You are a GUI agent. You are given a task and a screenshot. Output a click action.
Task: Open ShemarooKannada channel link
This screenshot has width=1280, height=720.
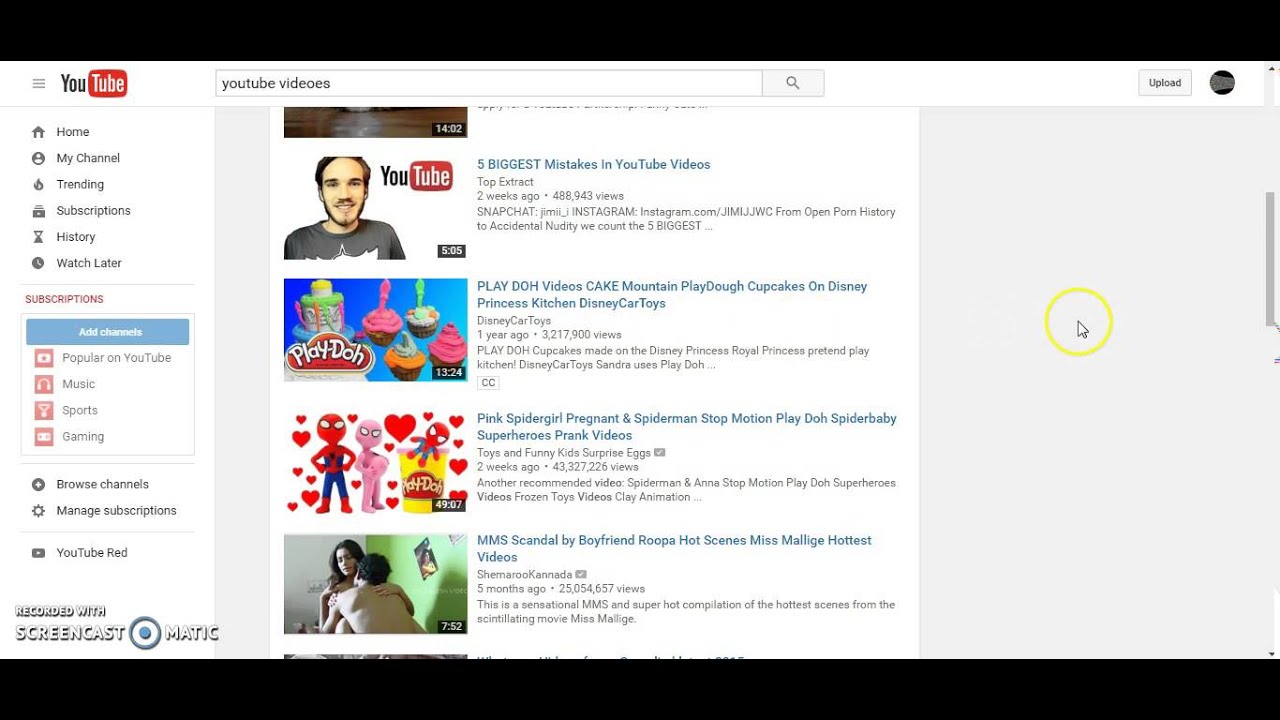(525, 575)
